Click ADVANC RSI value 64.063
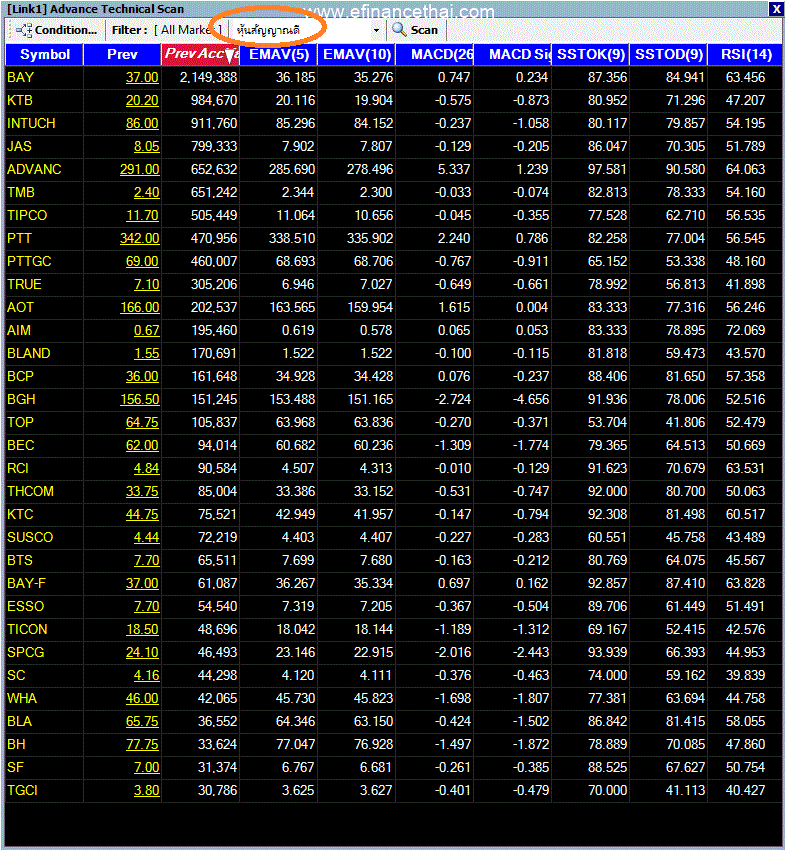The width and height of the screenshot is (785, 851). pyautogui.click(x=745, y=169)
